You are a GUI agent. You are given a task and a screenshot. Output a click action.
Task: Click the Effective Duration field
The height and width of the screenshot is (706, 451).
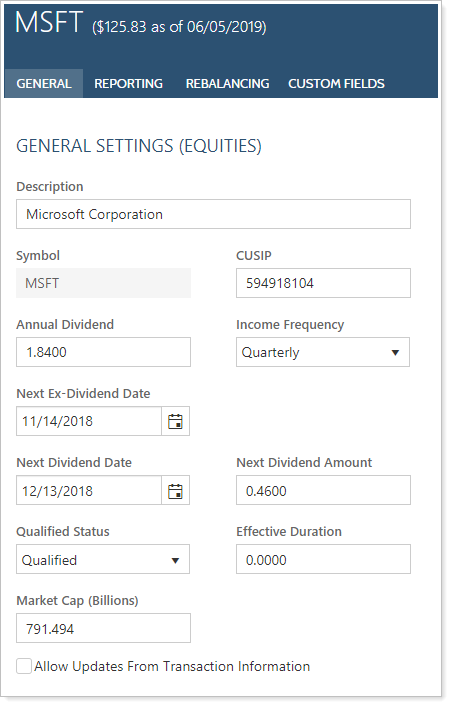[x=323, y=559]
